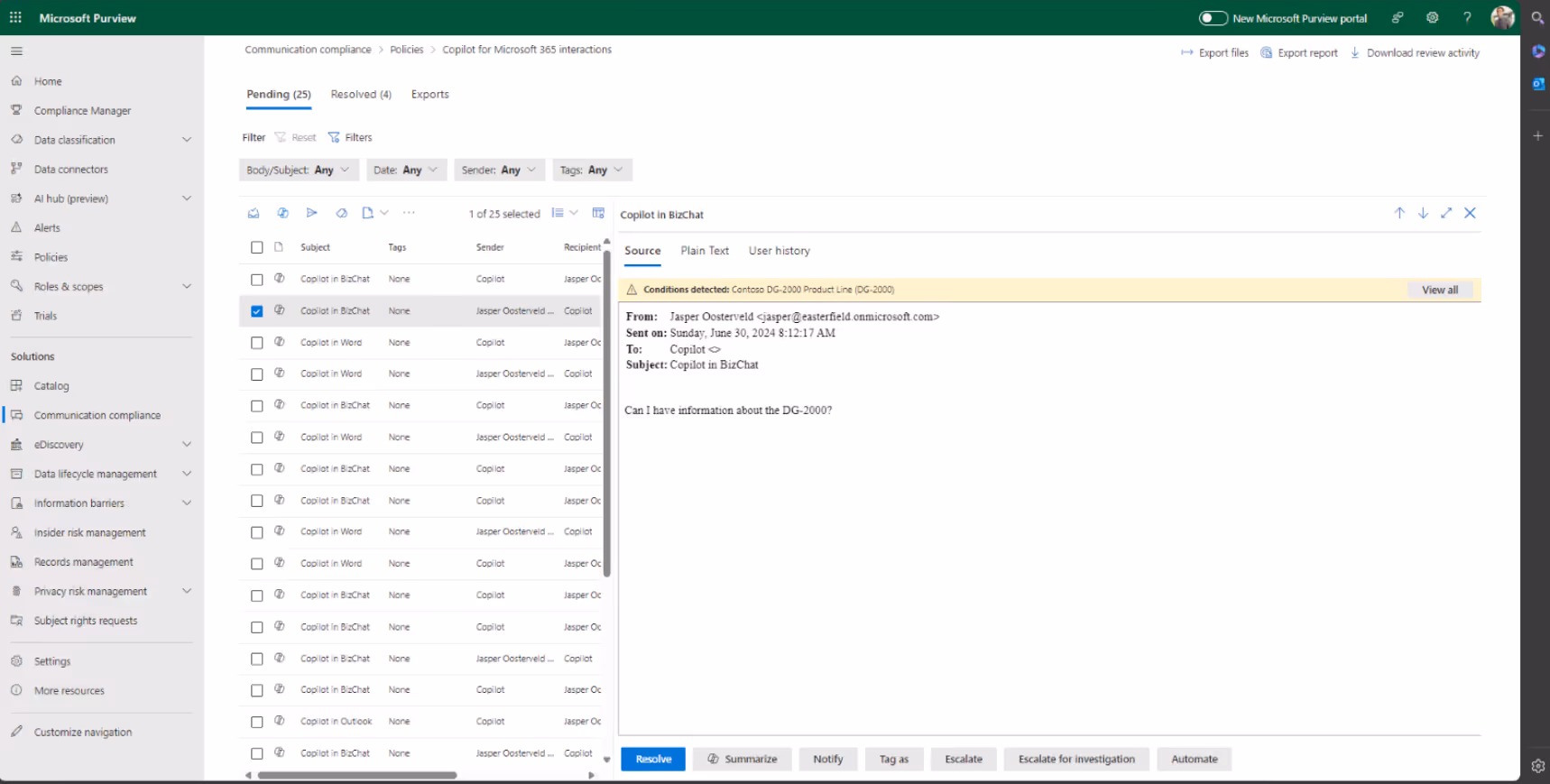Go to previous item with up arrow

coord(1399,213)
